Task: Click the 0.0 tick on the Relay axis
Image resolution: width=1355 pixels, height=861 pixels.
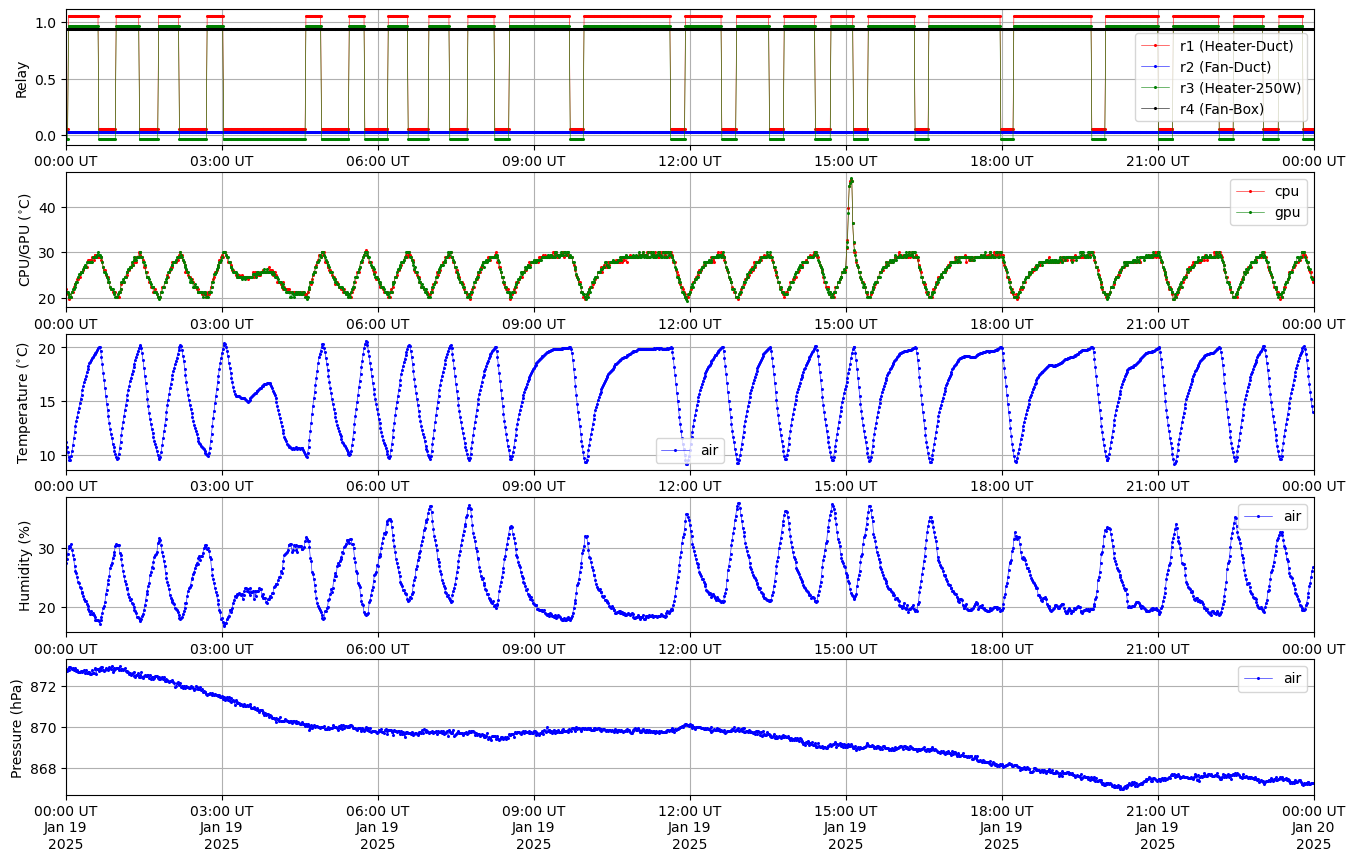Action: tap(48, 135)
